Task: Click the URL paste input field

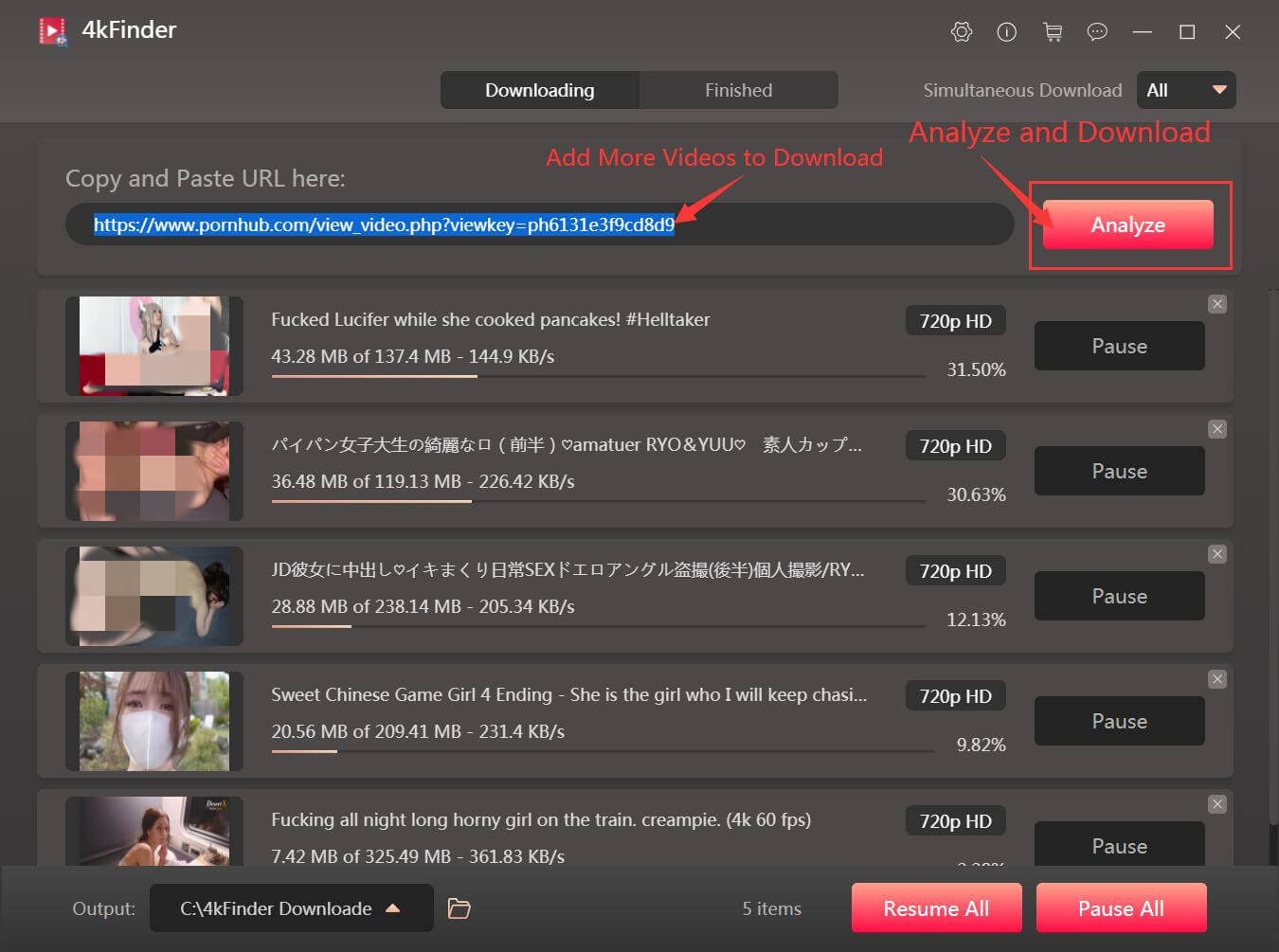Action: tap(540, 225)
